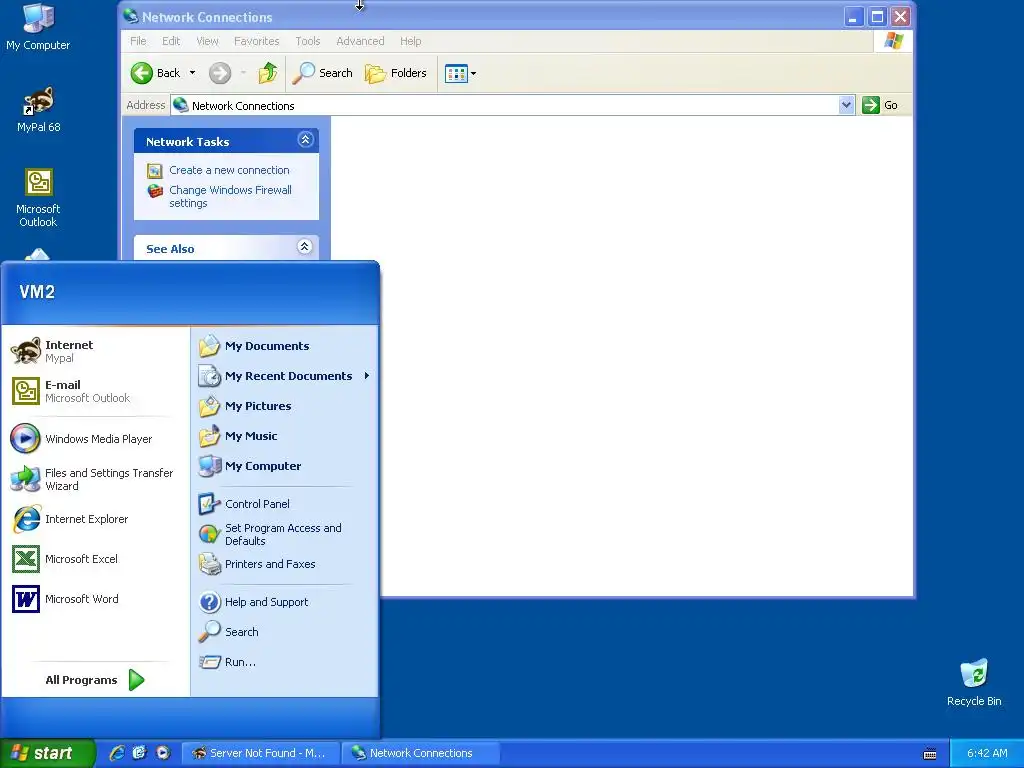1024x768 pixels.
Task: Open Control Panel from Start menu
Action: point(284,504)
